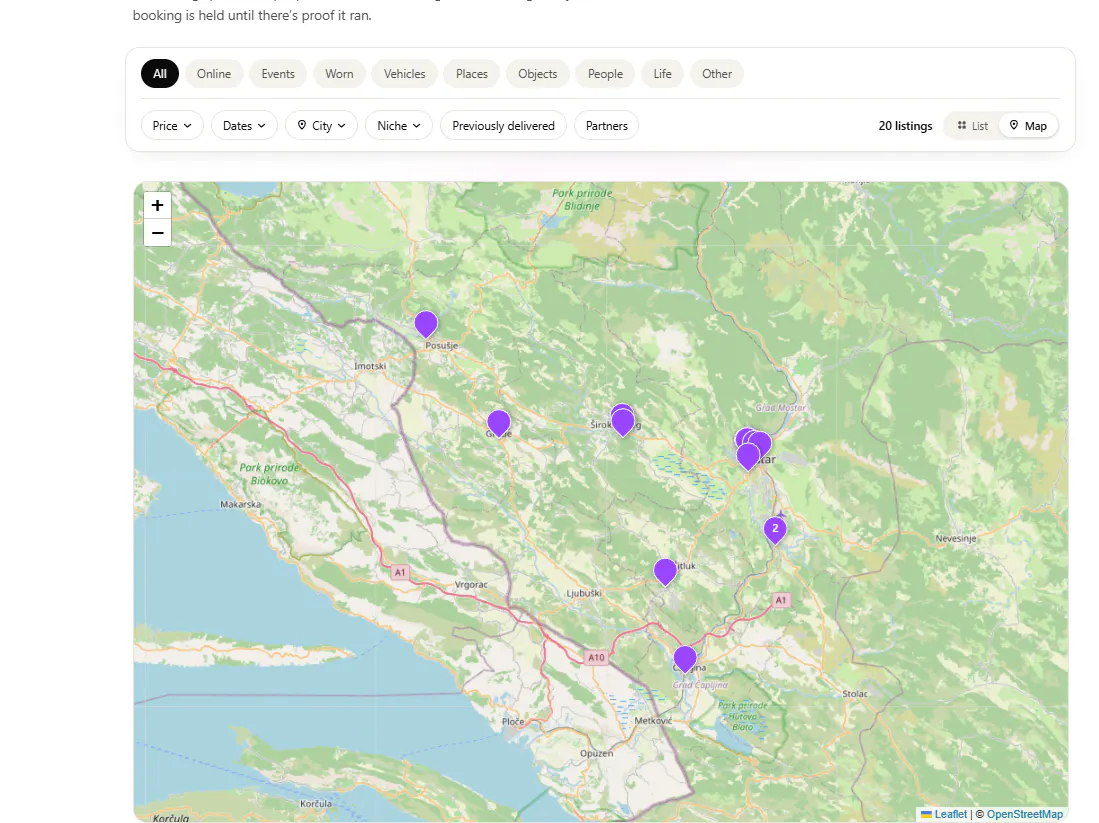Image resolution: width=1099 pixels, height=823 pixels.
Task: Expand the Niche dropdown
Action: coord(399,125)
